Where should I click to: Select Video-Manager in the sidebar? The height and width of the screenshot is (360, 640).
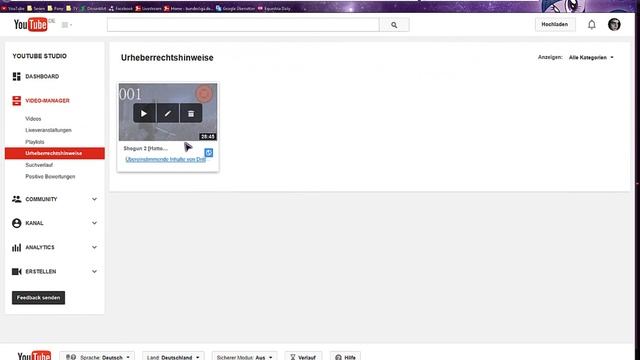(x=47, y=100)
